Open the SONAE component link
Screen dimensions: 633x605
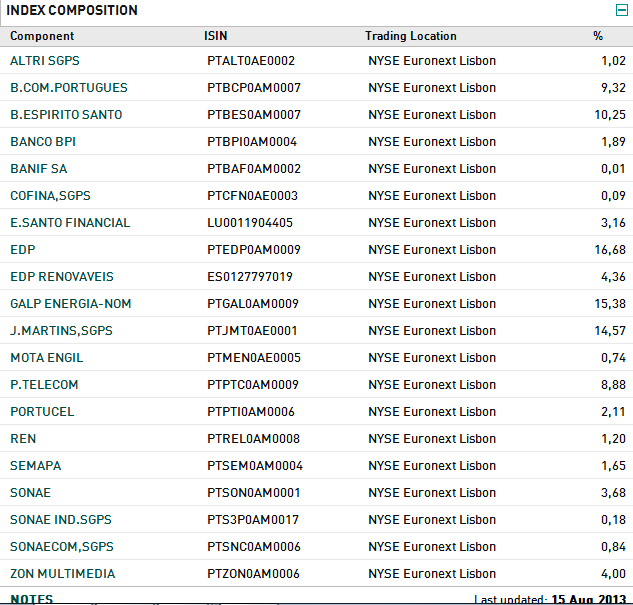pyautogui.click(x=31, y=493)
